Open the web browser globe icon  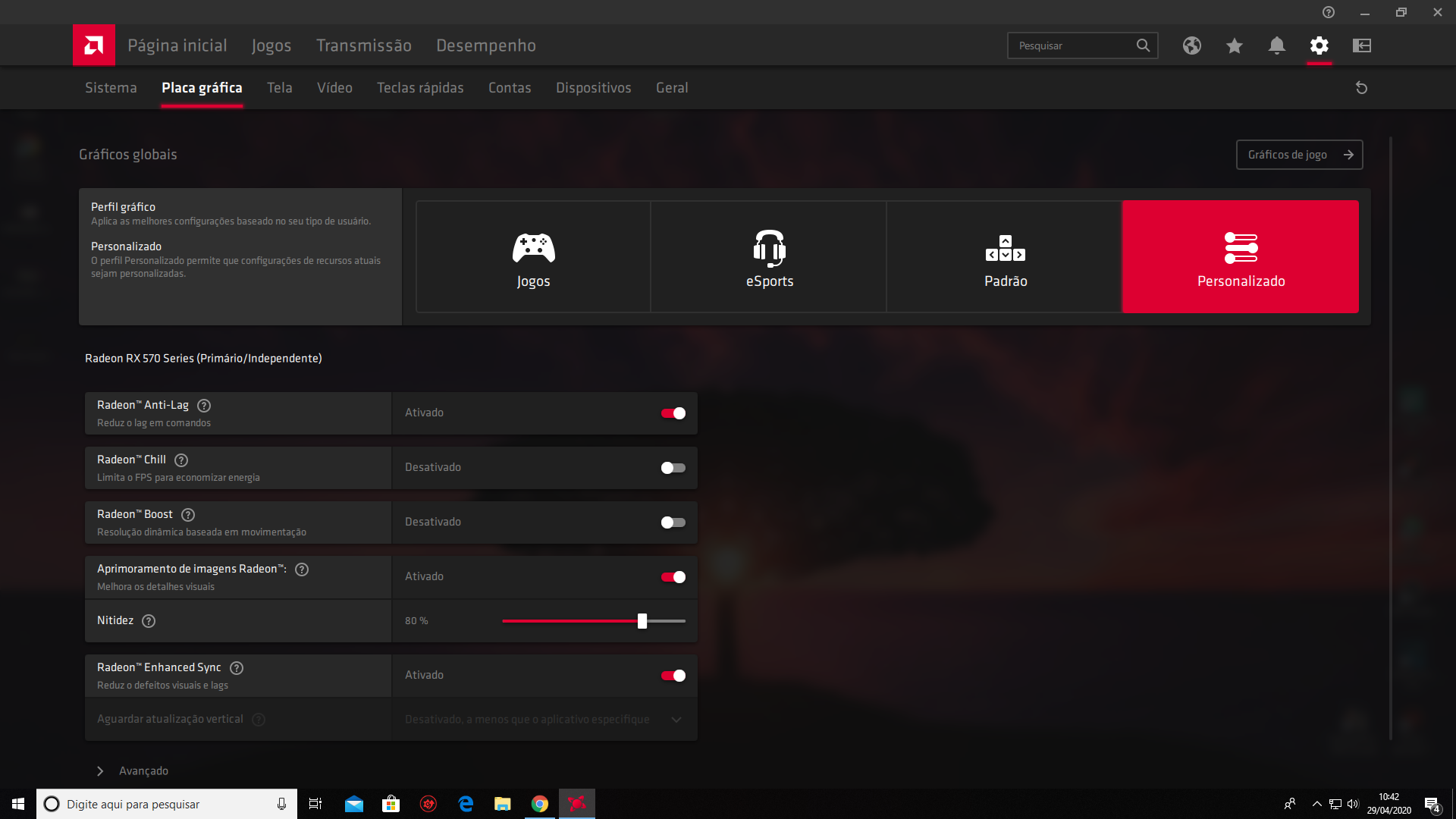tap(1192, 45)
